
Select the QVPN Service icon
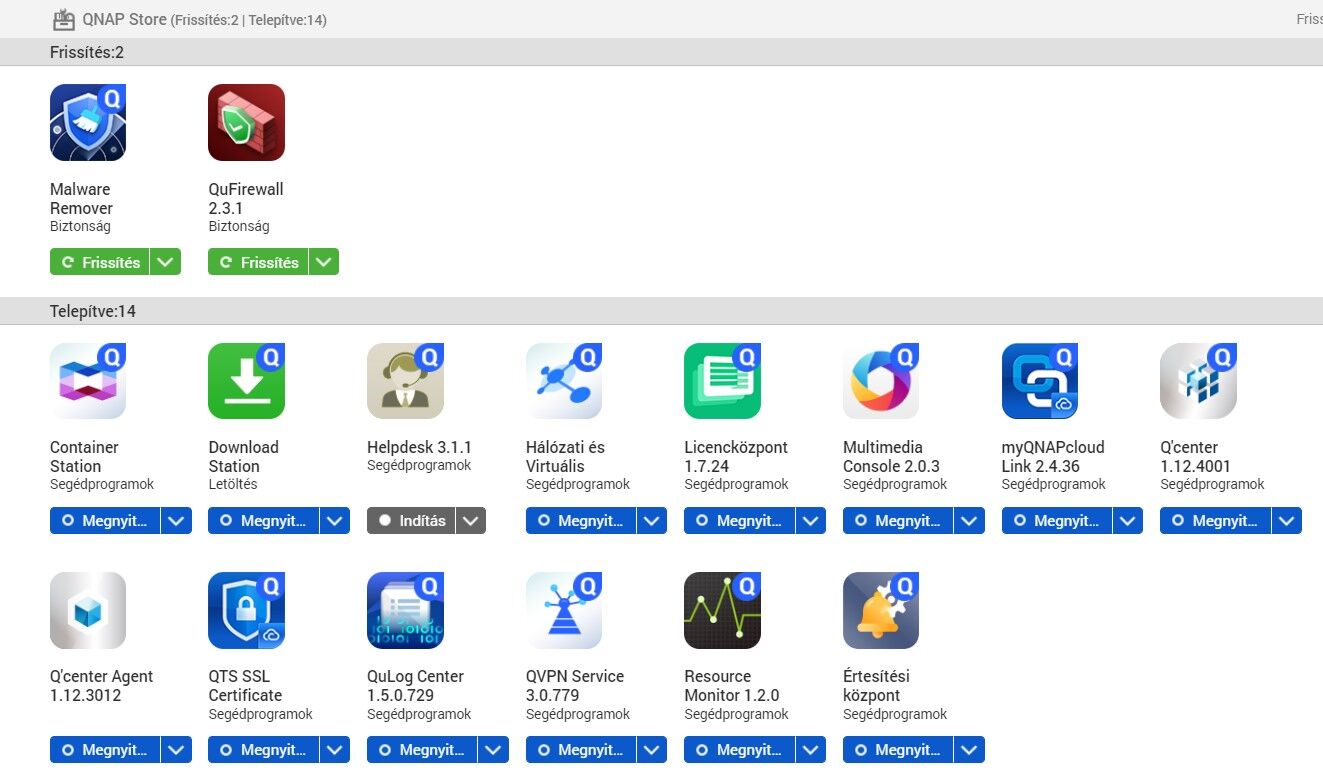click(x=564, y=610)
